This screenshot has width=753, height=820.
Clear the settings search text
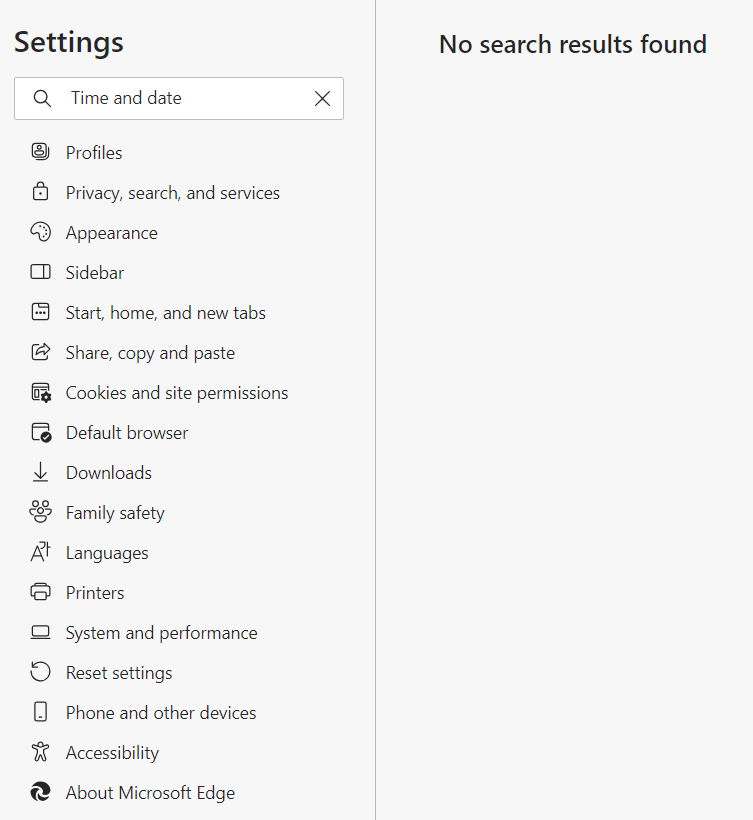[322, 98]
